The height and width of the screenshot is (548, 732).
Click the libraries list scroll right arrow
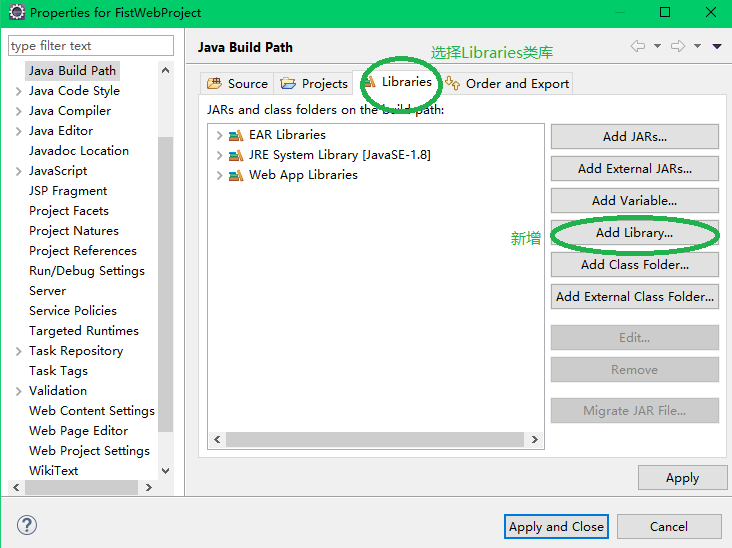pos(535,439)
